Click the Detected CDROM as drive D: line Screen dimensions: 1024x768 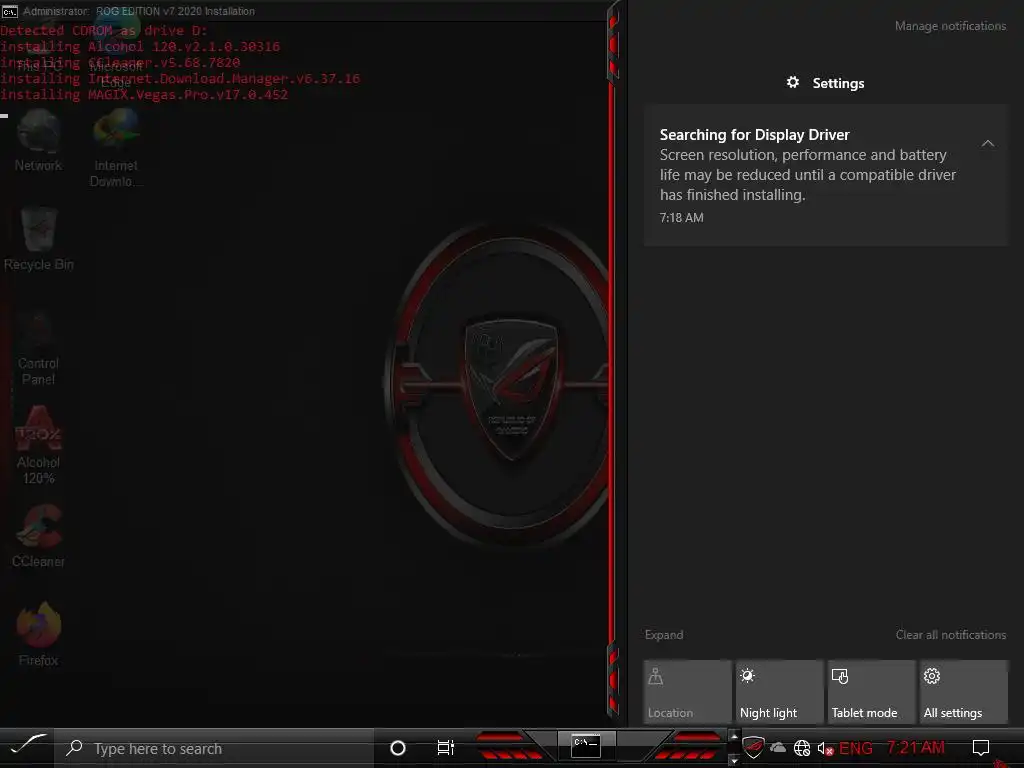[103, 31]
